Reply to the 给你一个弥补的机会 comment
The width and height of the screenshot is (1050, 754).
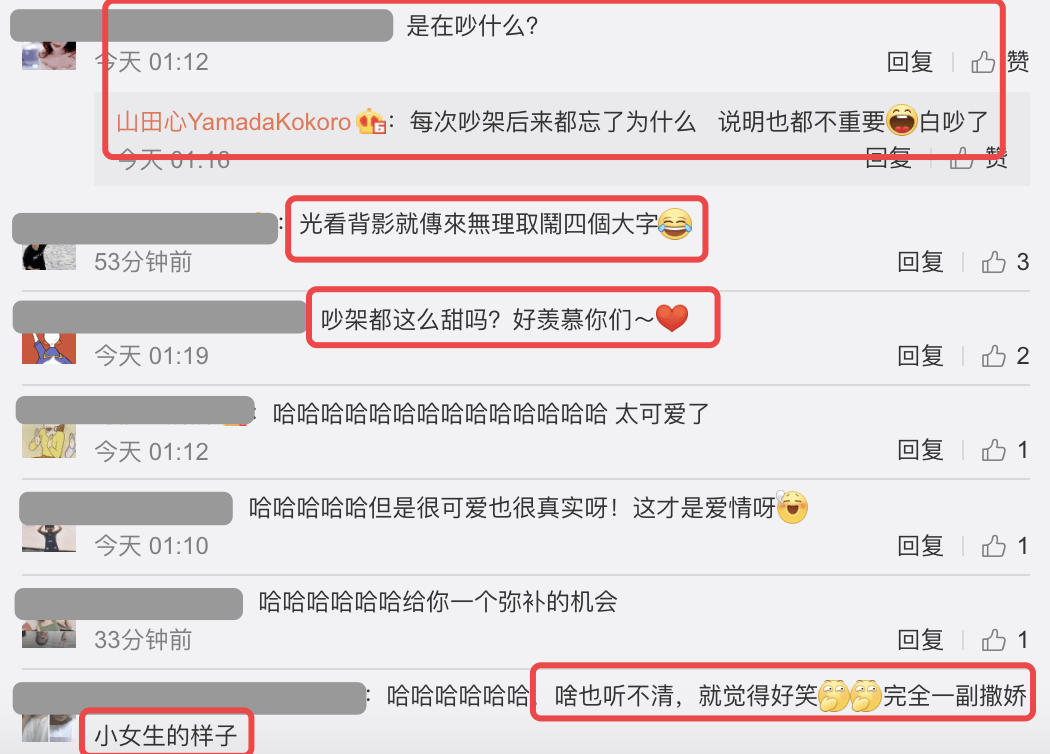coord(920,639)
